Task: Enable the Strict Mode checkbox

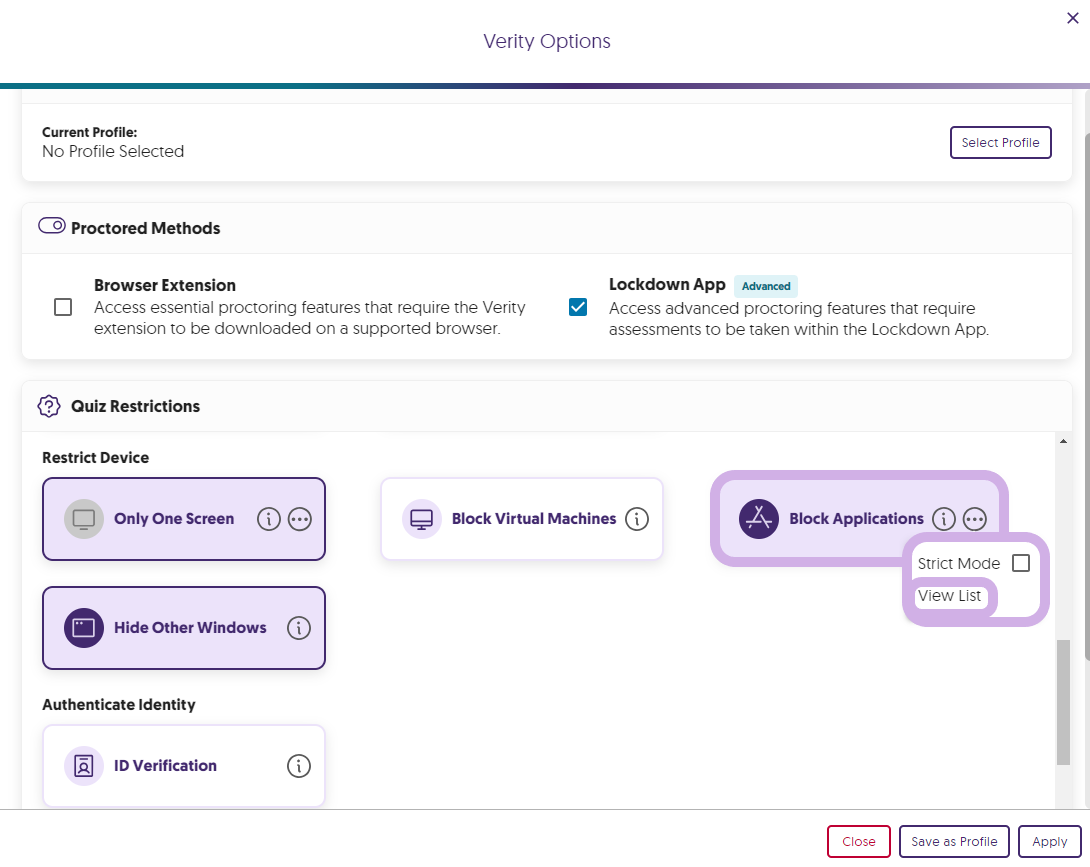Action: point(1021,562)
